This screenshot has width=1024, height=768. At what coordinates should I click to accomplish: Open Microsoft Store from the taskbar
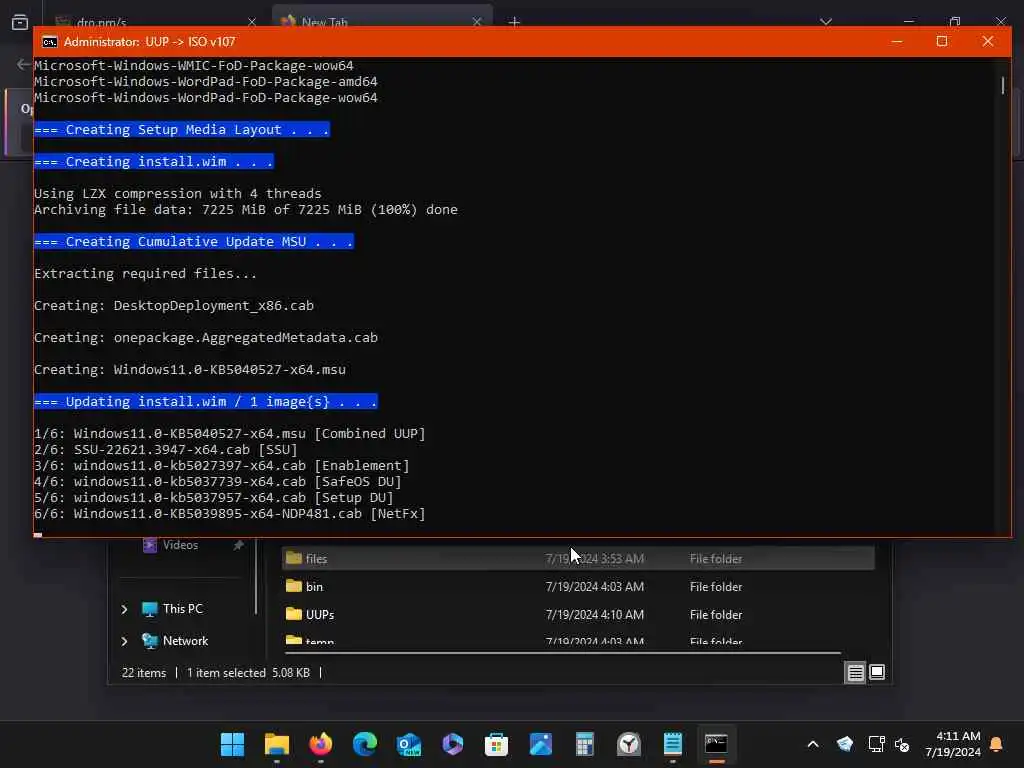(x=496, y=744)
